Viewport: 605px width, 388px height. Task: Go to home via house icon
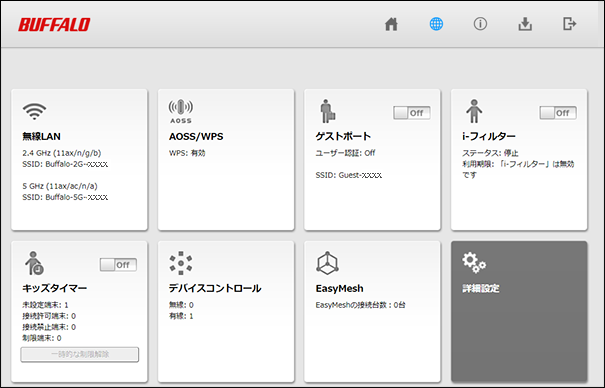[391, 24]
